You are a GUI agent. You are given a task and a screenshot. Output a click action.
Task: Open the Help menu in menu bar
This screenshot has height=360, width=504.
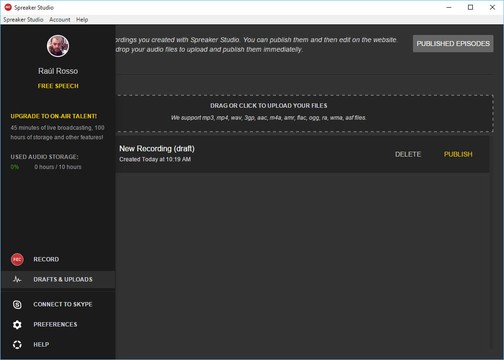(x=82, y=20)
